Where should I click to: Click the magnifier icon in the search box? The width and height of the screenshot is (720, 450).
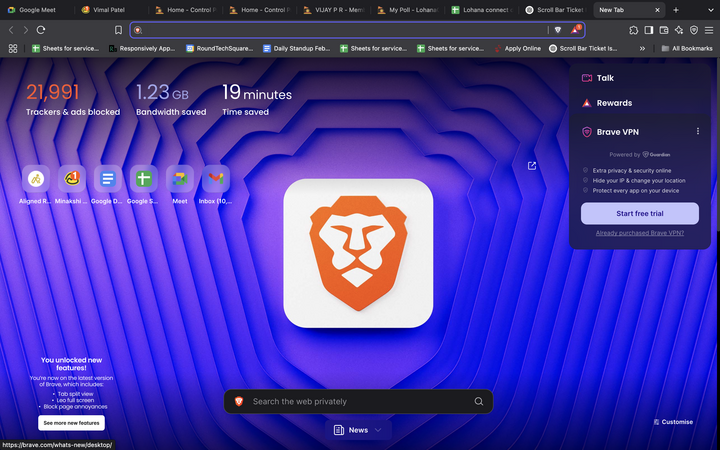tap(478, 401)
